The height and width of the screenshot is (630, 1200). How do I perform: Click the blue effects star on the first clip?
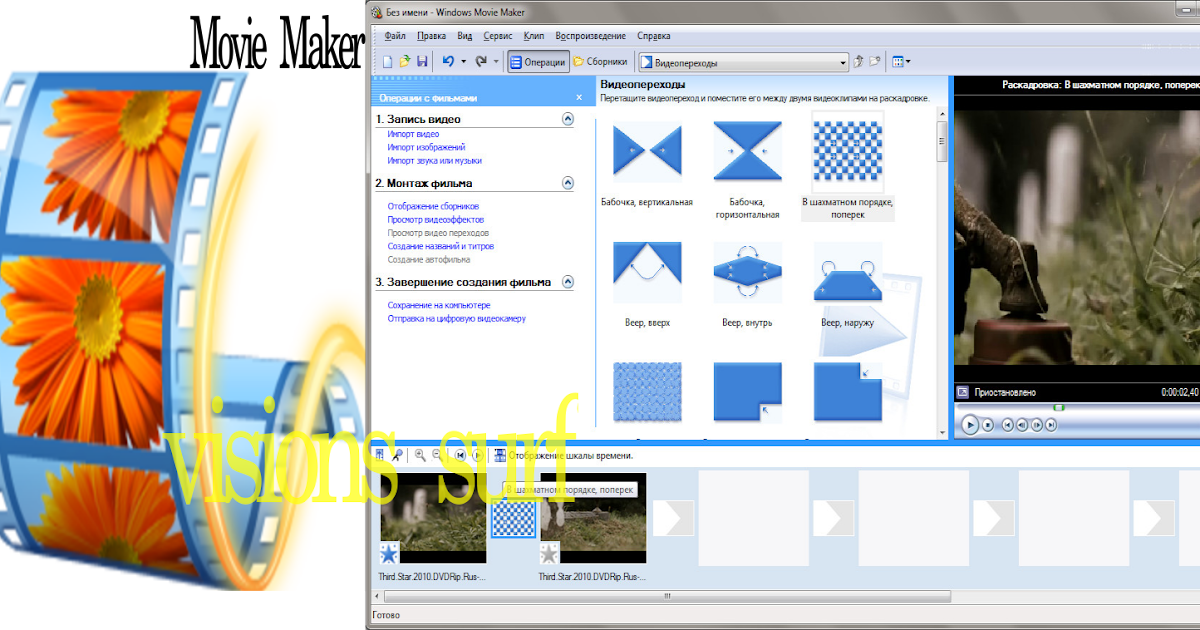click(389, 552)
